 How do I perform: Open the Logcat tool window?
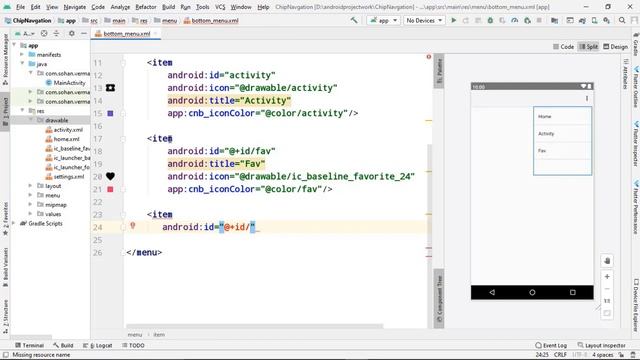pyautogui.click(x=98, y=345)
